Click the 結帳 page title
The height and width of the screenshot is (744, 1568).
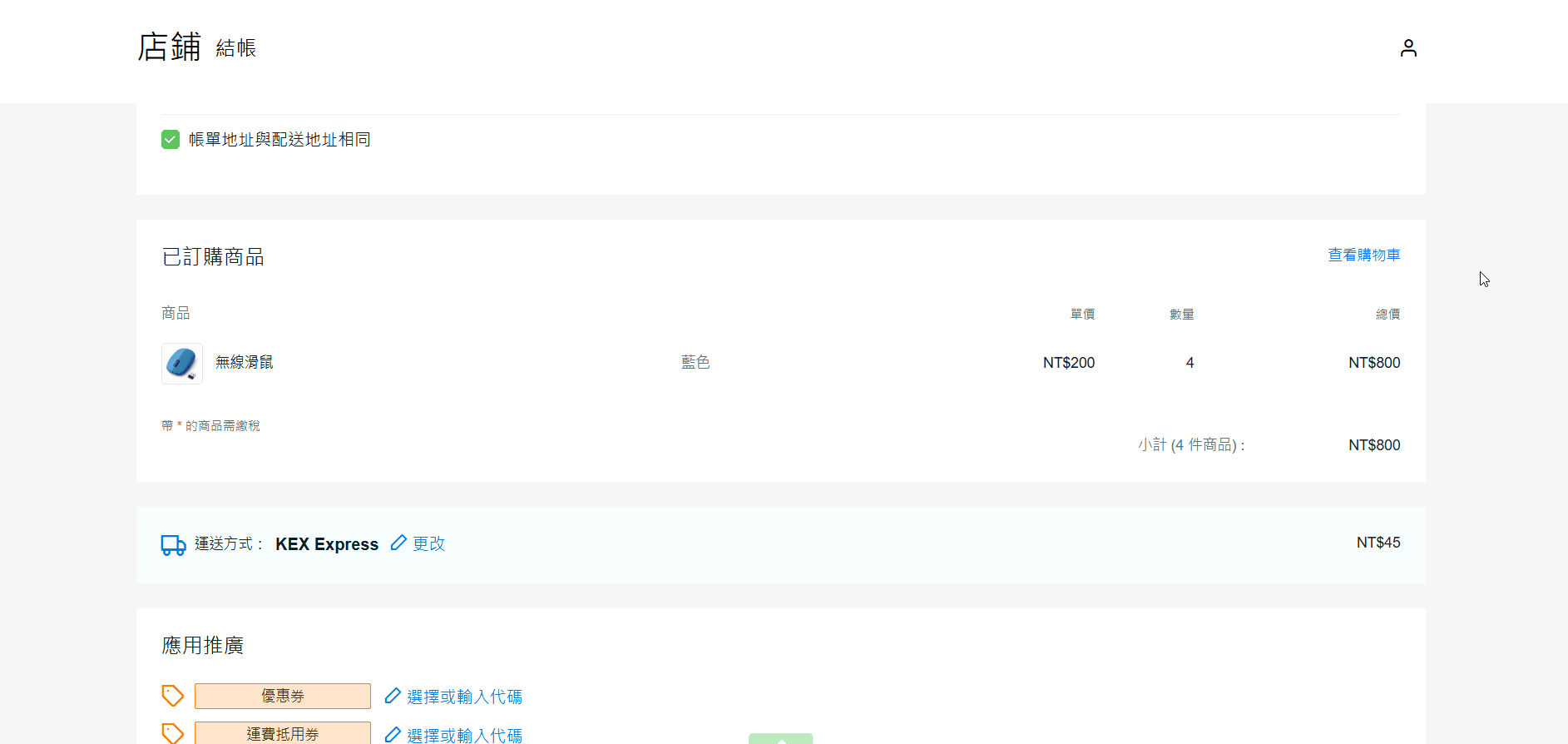click(x=236, y=48)
